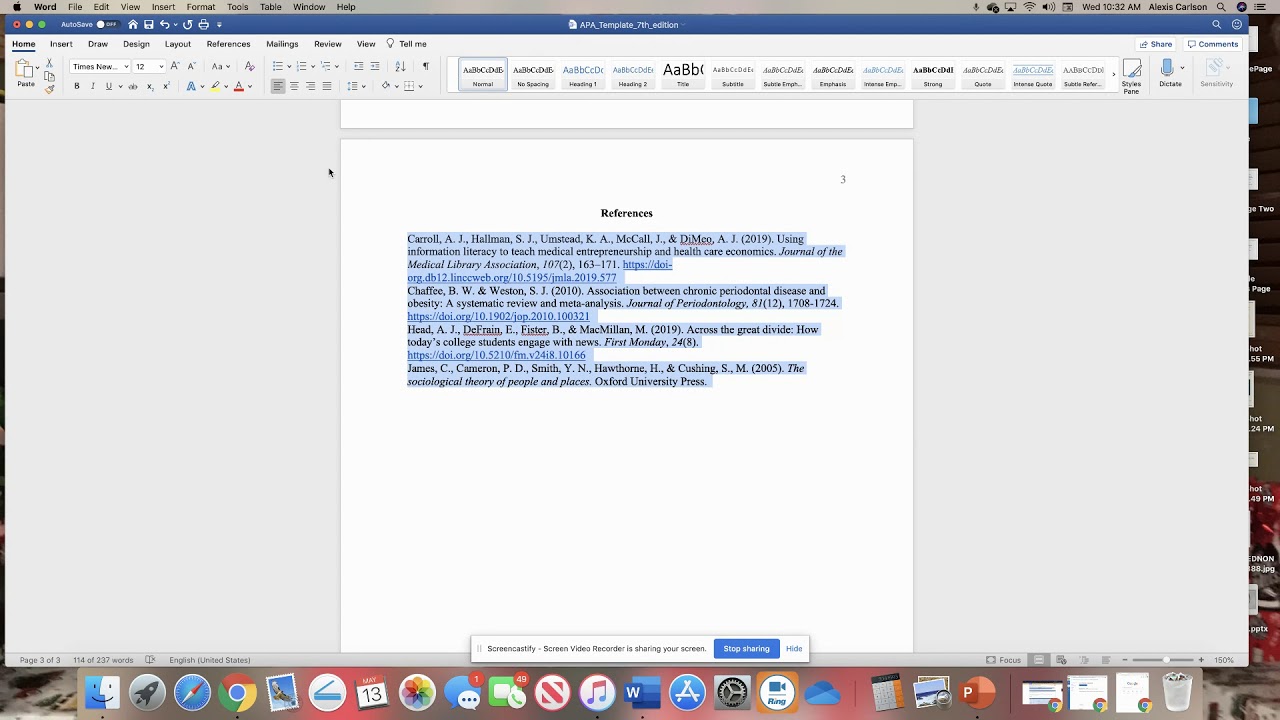
Task: Expand the styles gallery arrow
Action: click(x=1113, y=75)
